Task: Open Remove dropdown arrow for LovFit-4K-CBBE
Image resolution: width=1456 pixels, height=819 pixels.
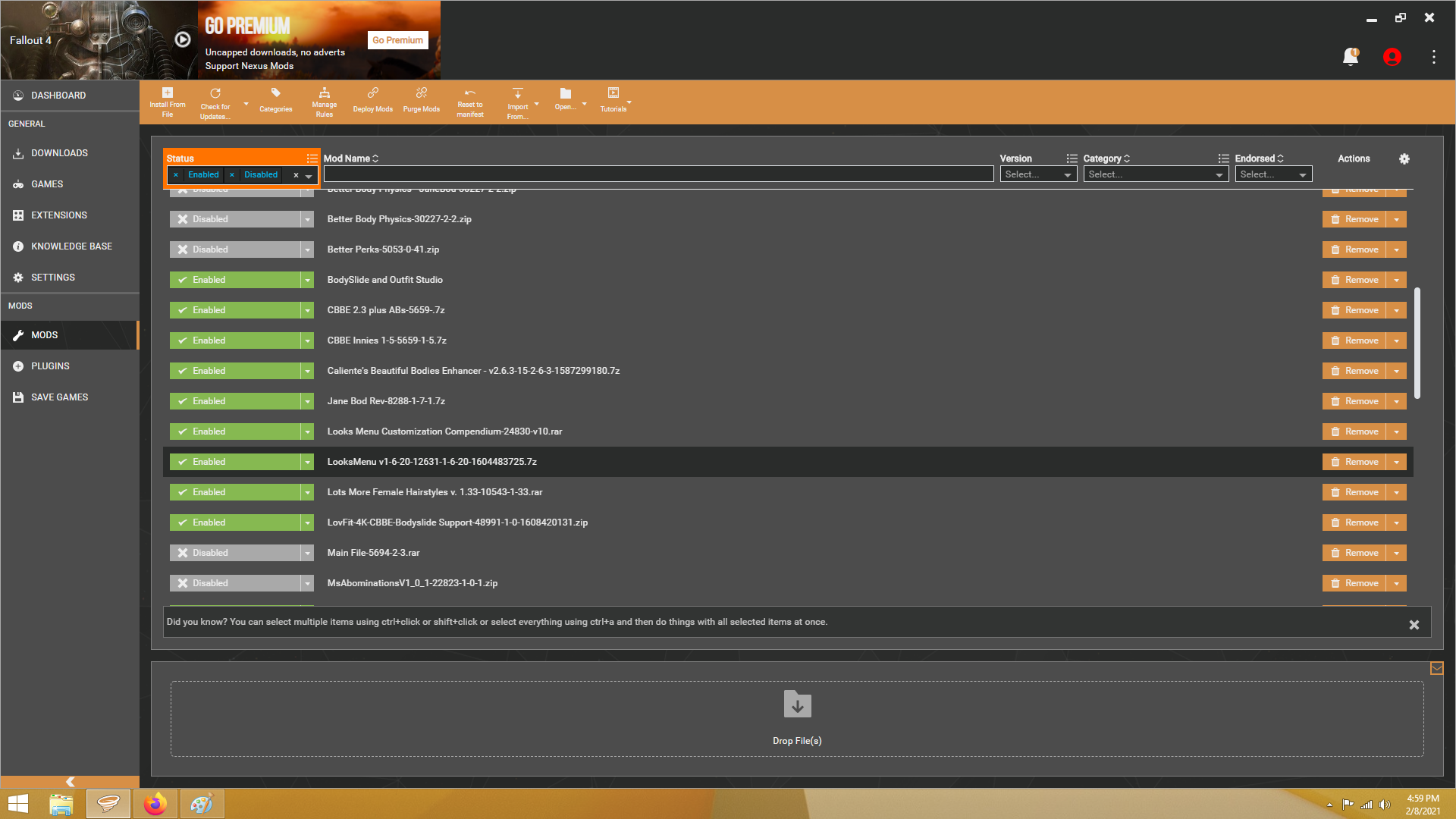Action: (1397, 522)
